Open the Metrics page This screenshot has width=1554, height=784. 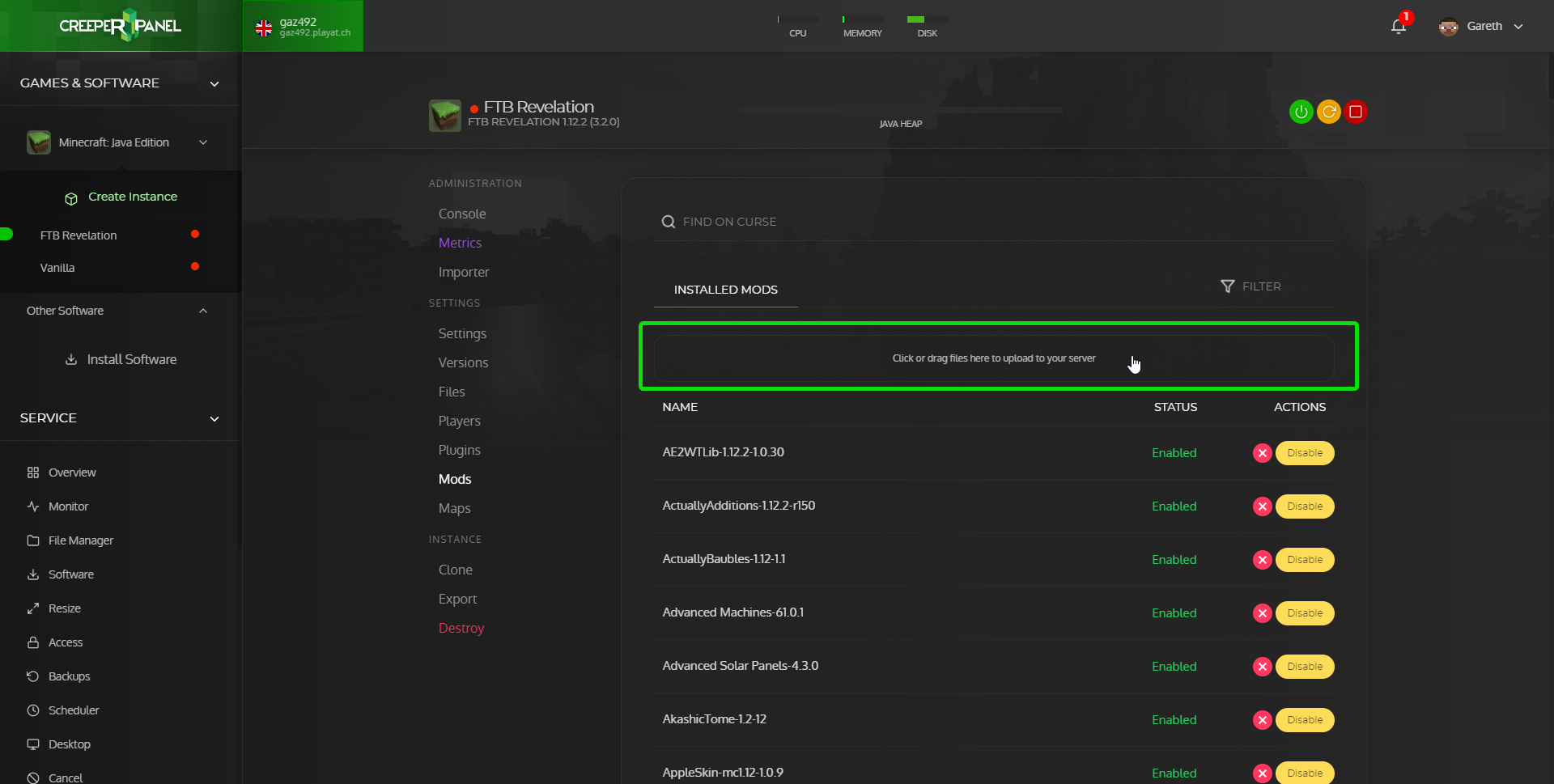pyautogui.click(x=460, y=243)
